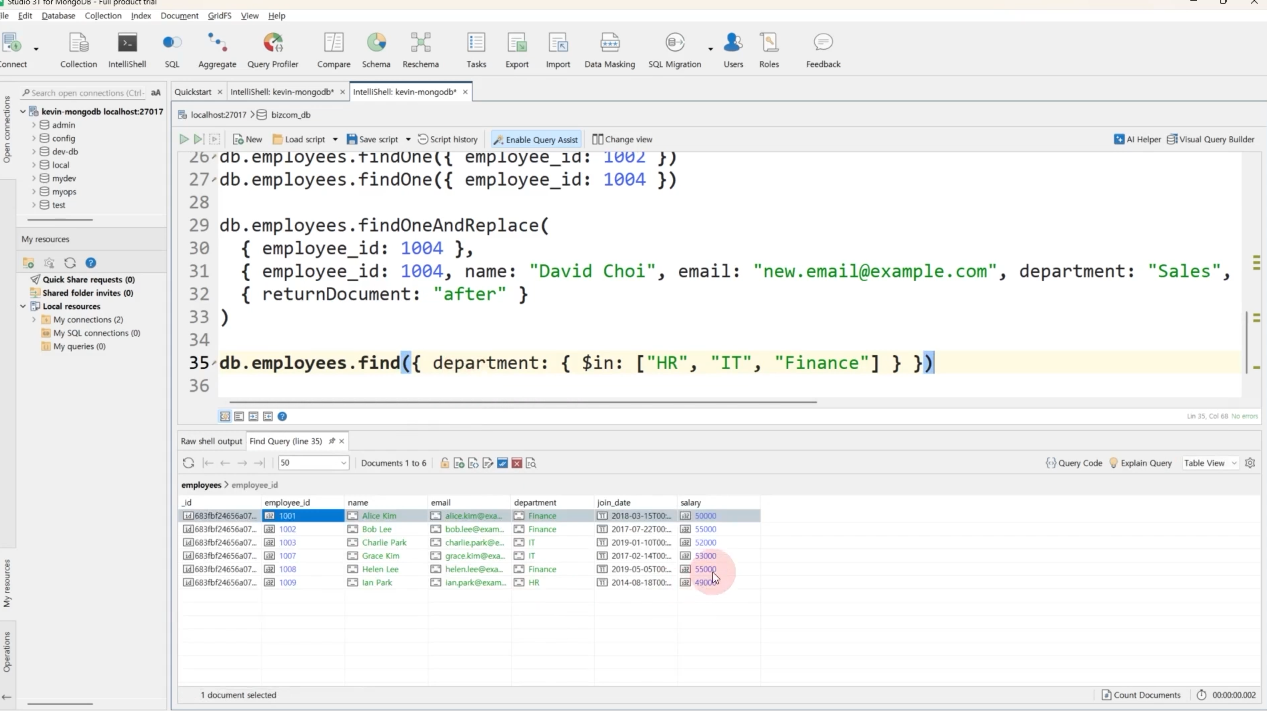Click the New script button
This screenshot has height=711, width=1267.
[x=247, y=139]
